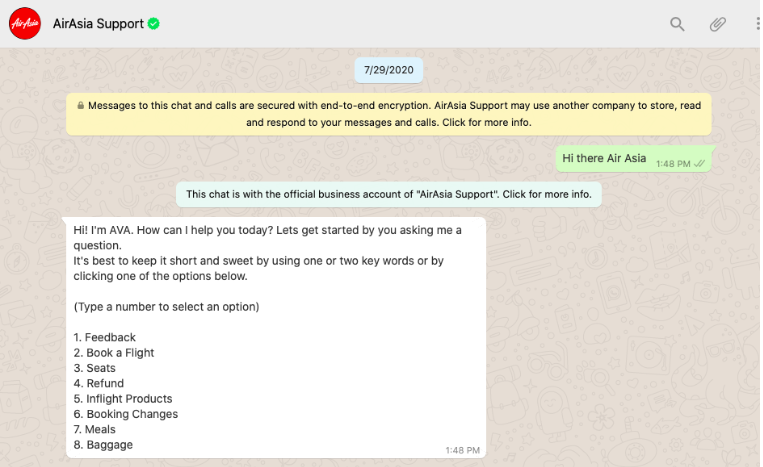Image resolution: width=763 pixels, height=467 pixels.
Task: Click the 7/29/2020 date chip
Action: (388, 70)
